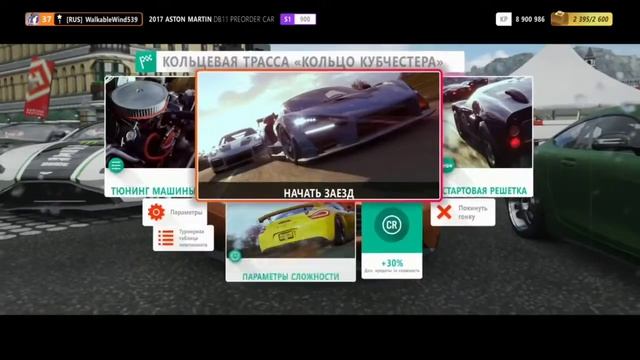Image resolution: width=640 pixels, height=360 pixels.
Task: Click green round icon on Стартовая решетка tile
Action: tap(449, 165)
